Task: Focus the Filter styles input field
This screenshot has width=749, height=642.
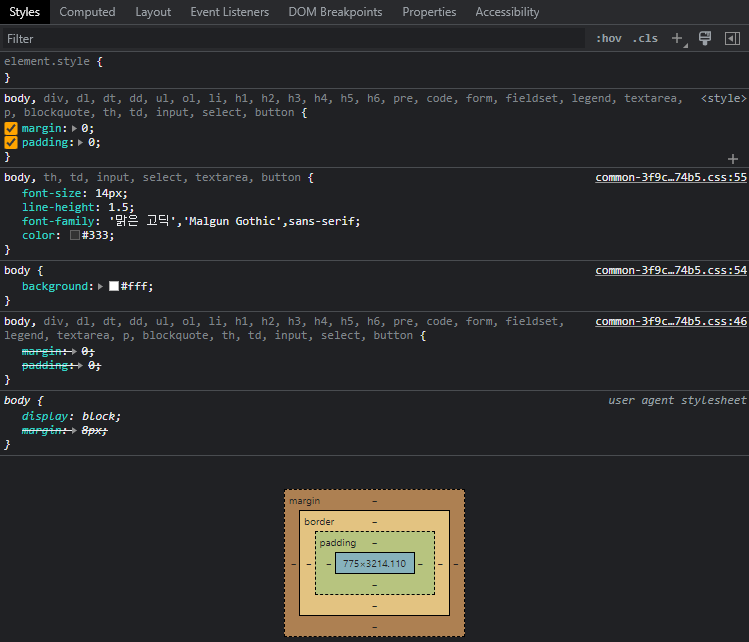Action: click(294, 39)
